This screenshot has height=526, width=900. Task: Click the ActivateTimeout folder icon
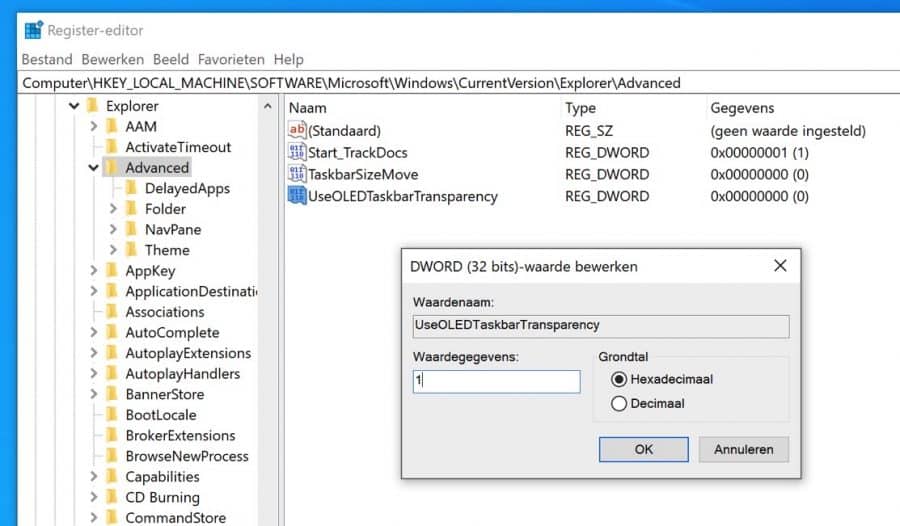[x=112, y=147]
